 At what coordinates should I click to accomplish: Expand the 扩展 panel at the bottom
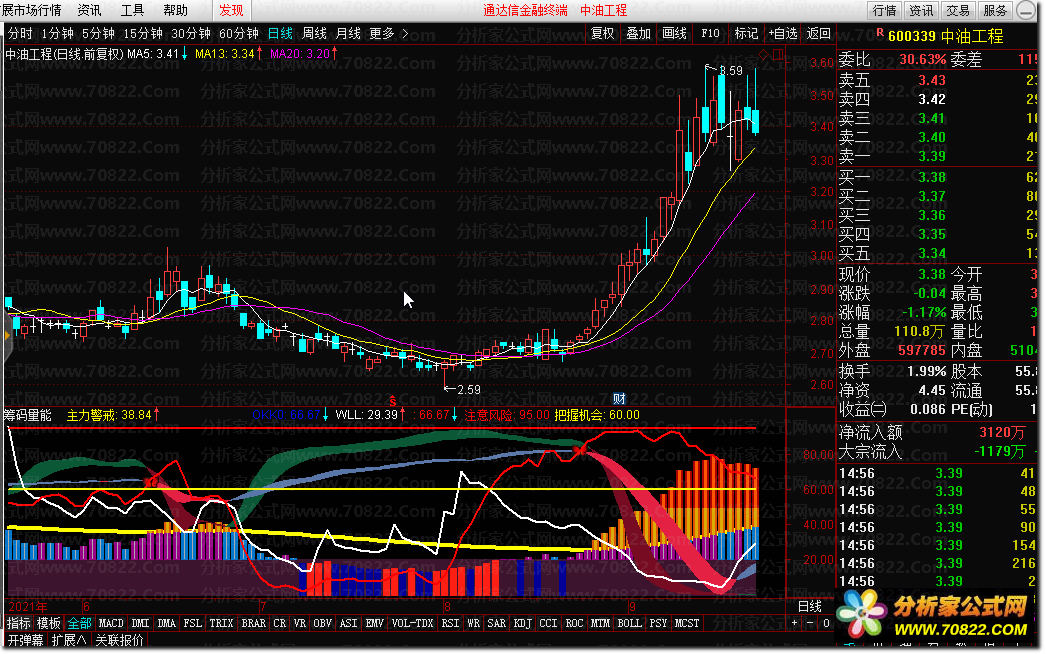click(x=69, y=640)
